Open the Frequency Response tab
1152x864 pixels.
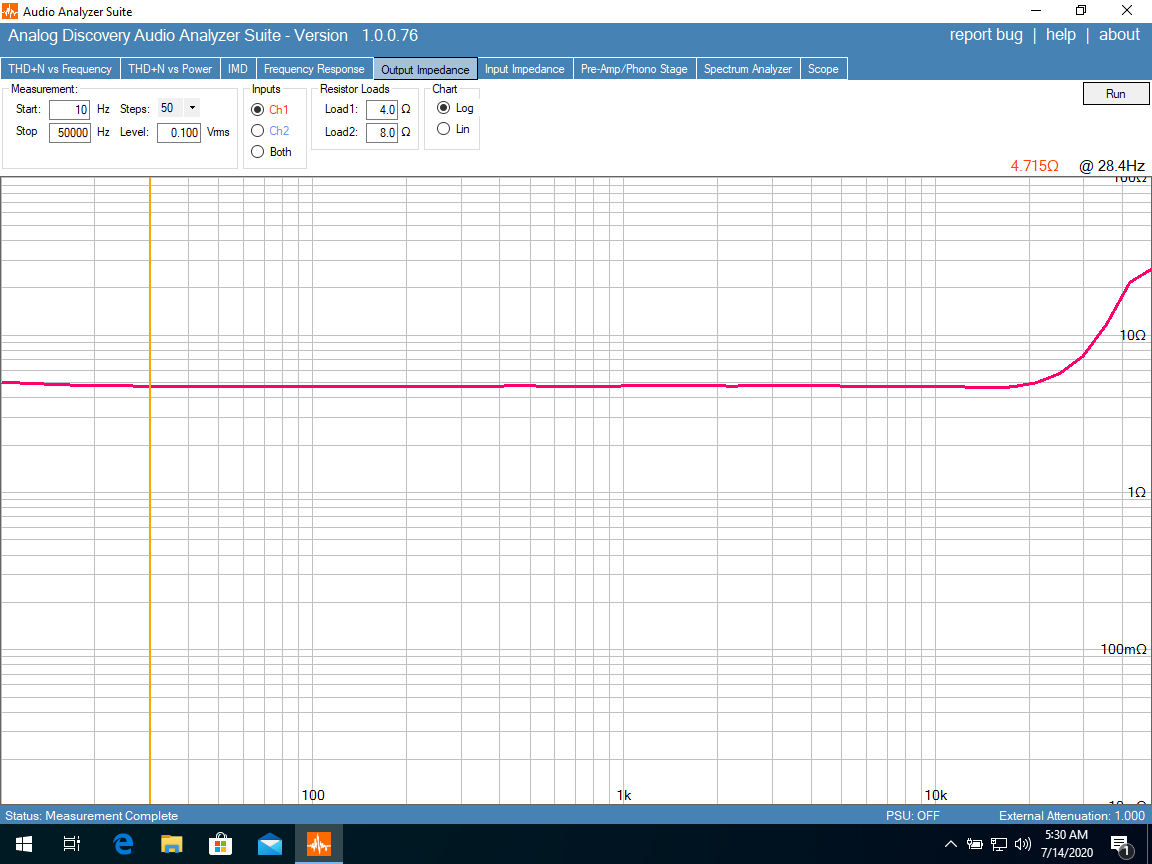314,69
